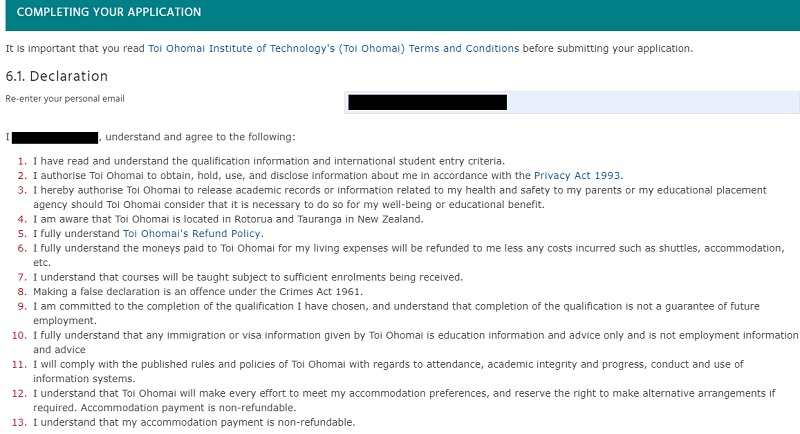Viewport: 800px width, 434px height.
Task: Click item 13 stating accommodation payment is non-refundable
Action: (x=194, y=422)
